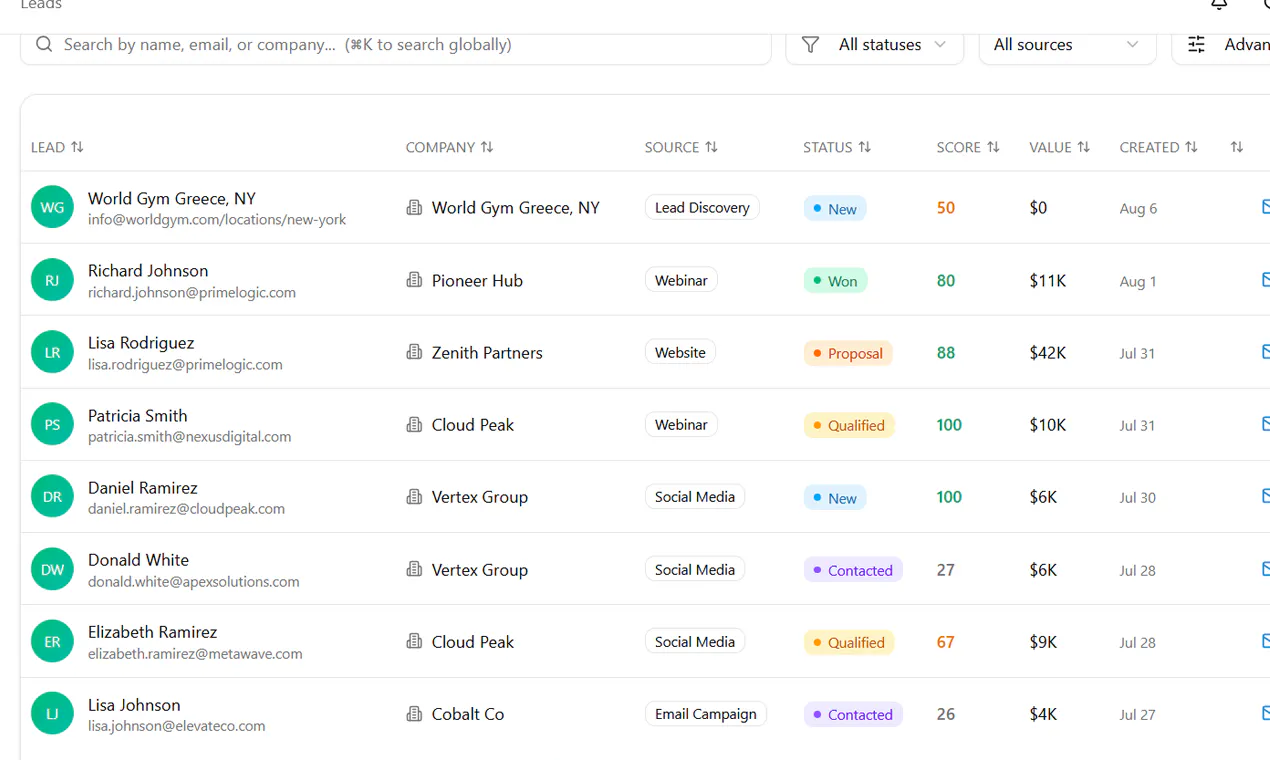The height and width of the screenshot is (760, 1270).
Task: Click the ER avatar for Elizabeth Ramirez
Action: click(x=52, y=641)
